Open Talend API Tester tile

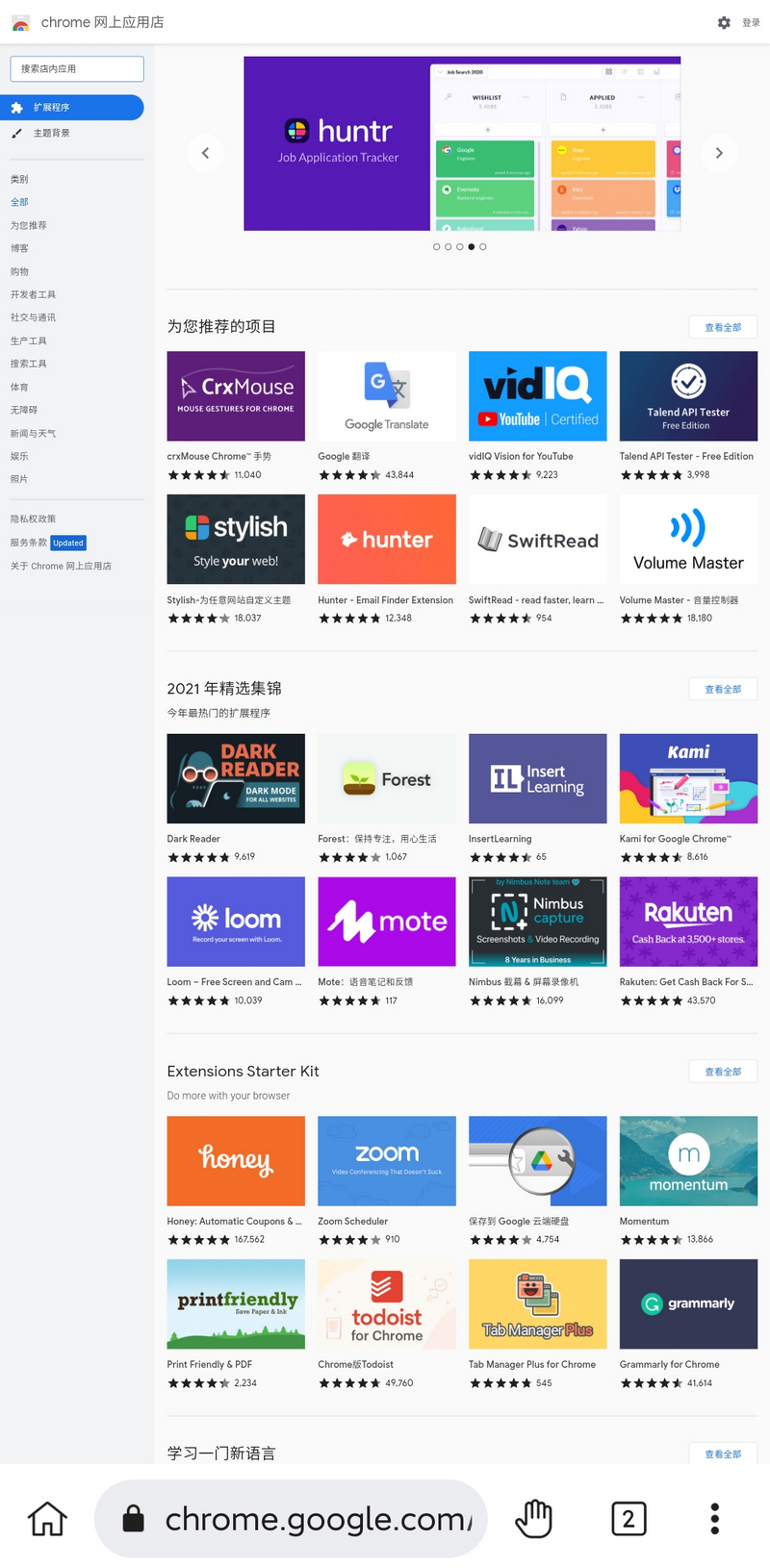tap(688, 417)
